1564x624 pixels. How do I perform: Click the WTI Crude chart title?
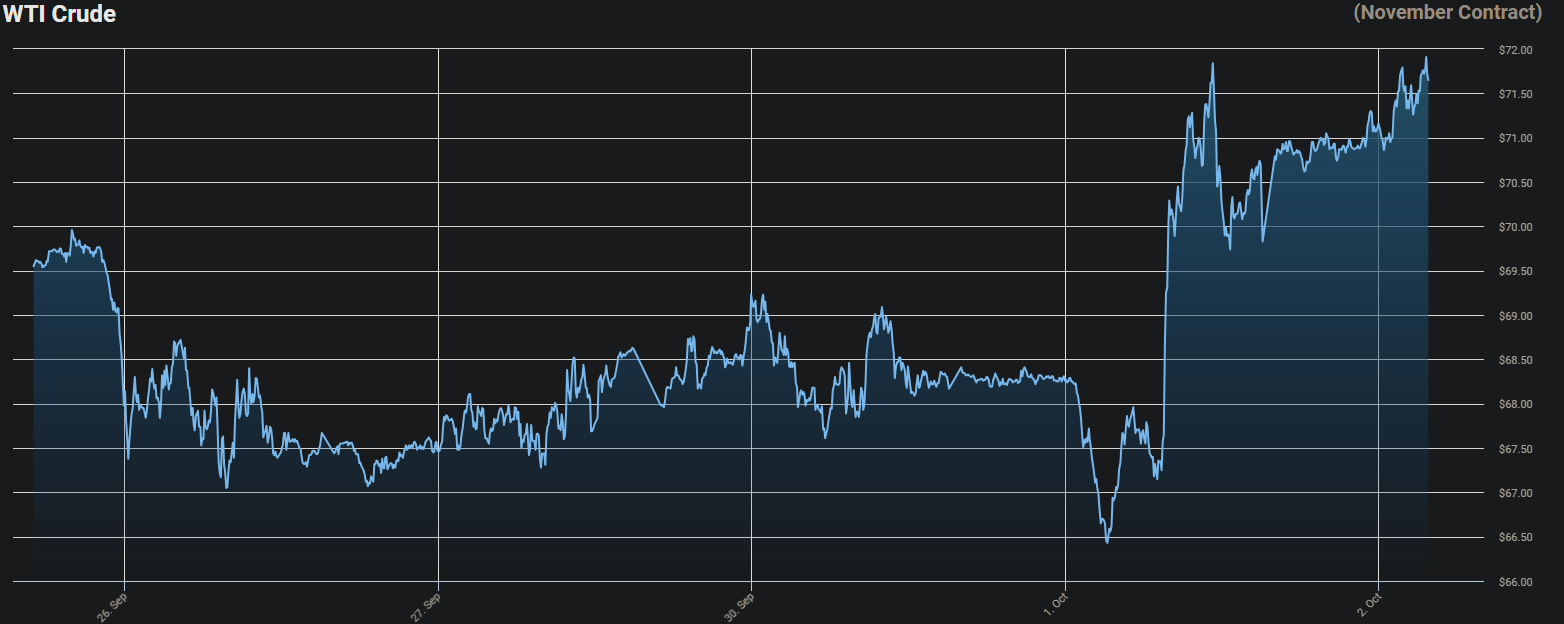(60, 14)
